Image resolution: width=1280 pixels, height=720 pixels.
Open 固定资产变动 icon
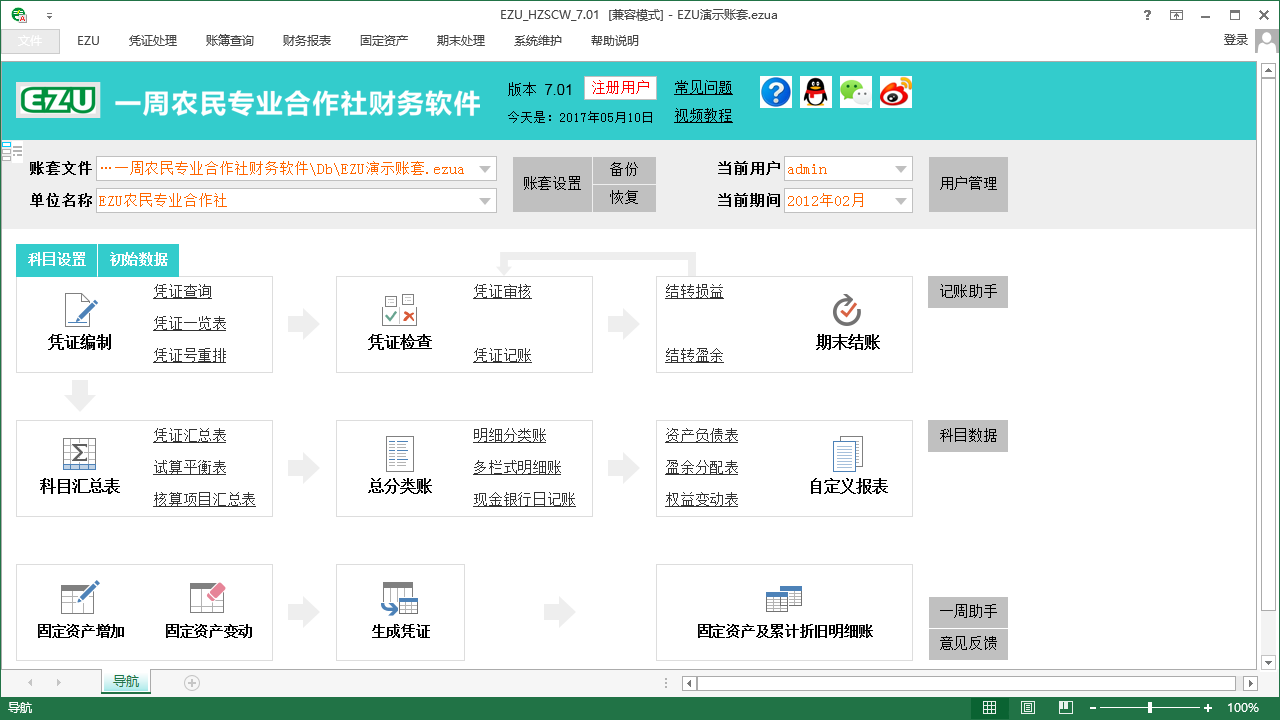(x=208, y=597)
